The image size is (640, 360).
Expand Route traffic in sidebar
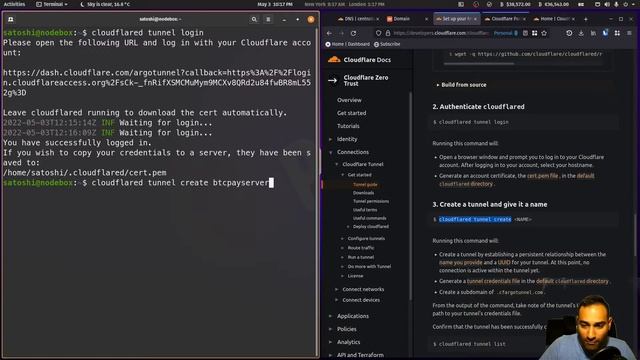pos(342,248)
